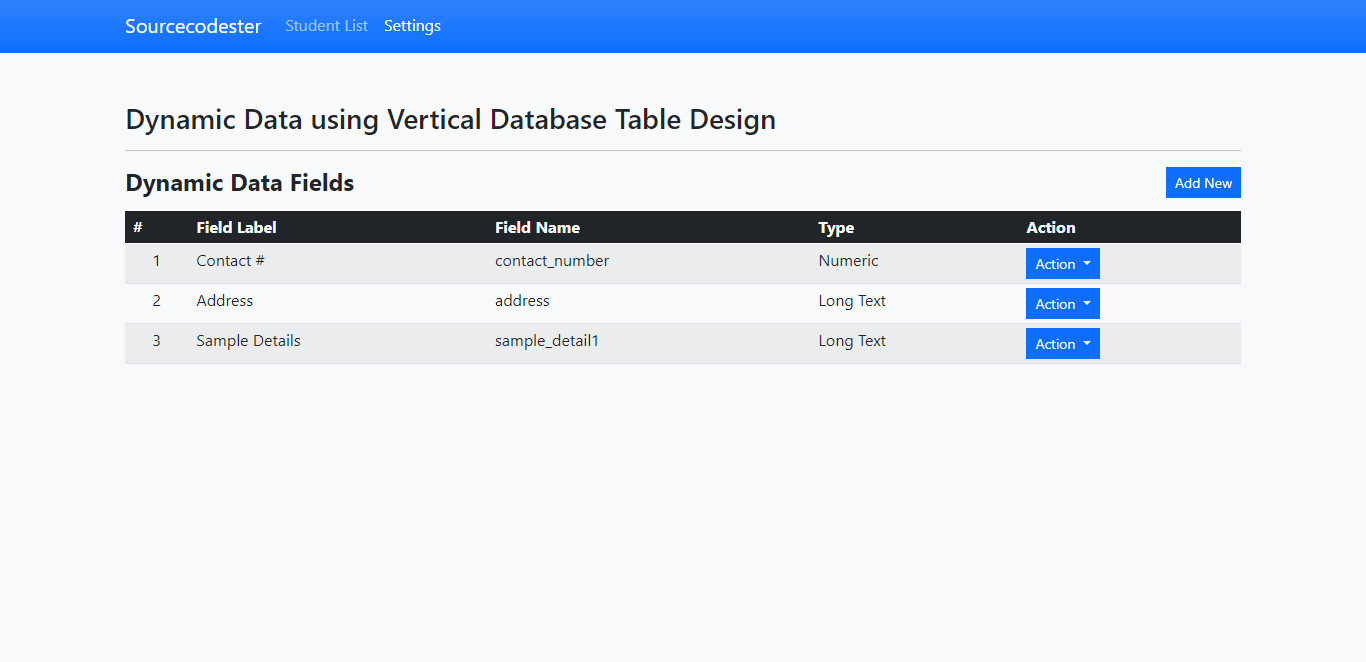The width and height of the screenshot is (1366, 662).
Task: Click the Action column header
Action: 1051,227
